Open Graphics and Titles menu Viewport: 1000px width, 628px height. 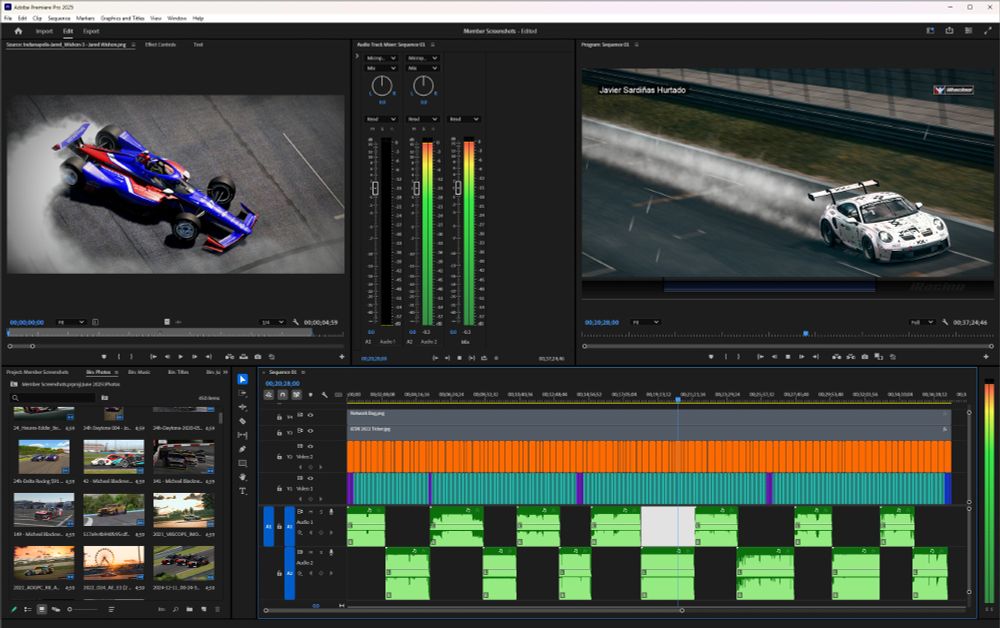[x=122, y=18]
